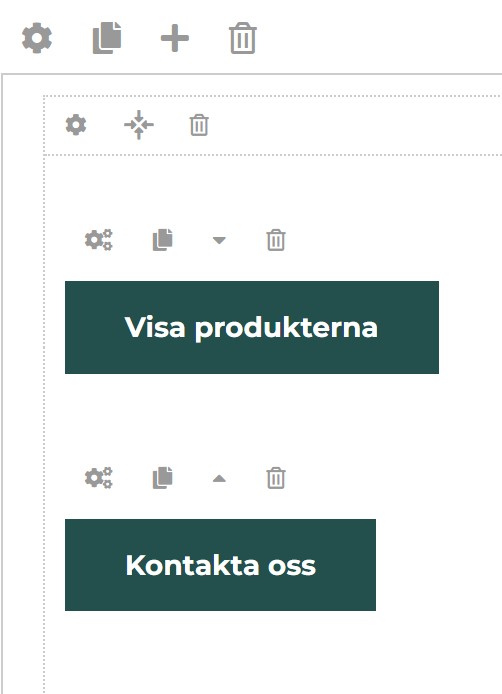Duplicate the Kontakta oss button module
Screen dimensions: 502x694
(162, 478)
